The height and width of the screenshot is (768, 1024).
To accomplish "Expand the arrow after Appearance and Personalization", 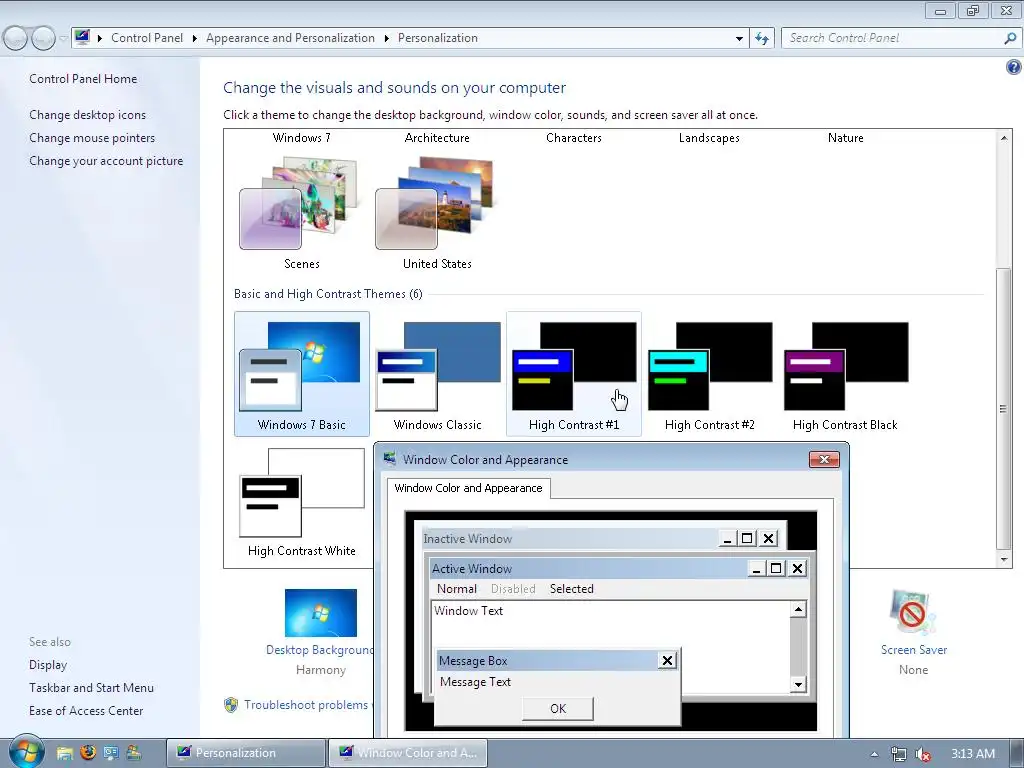I will coord(387,38).
